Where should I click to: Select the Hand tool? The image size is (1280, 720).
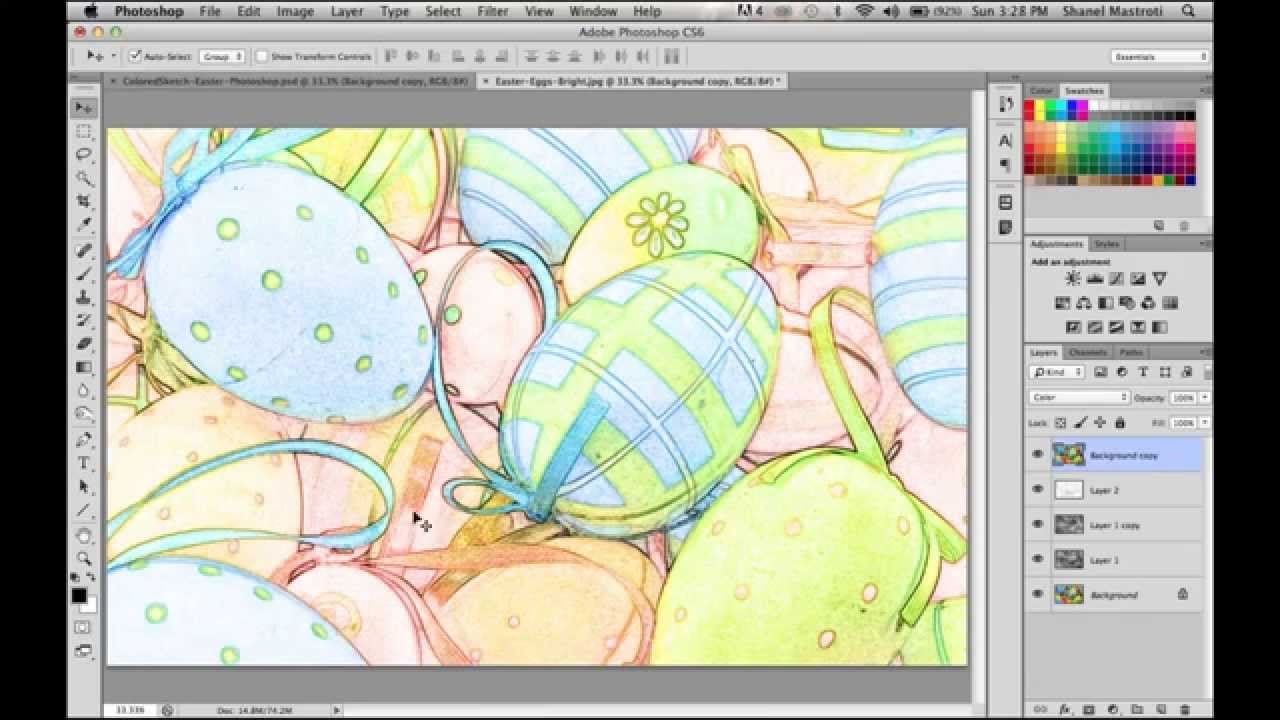click(84, 535)
